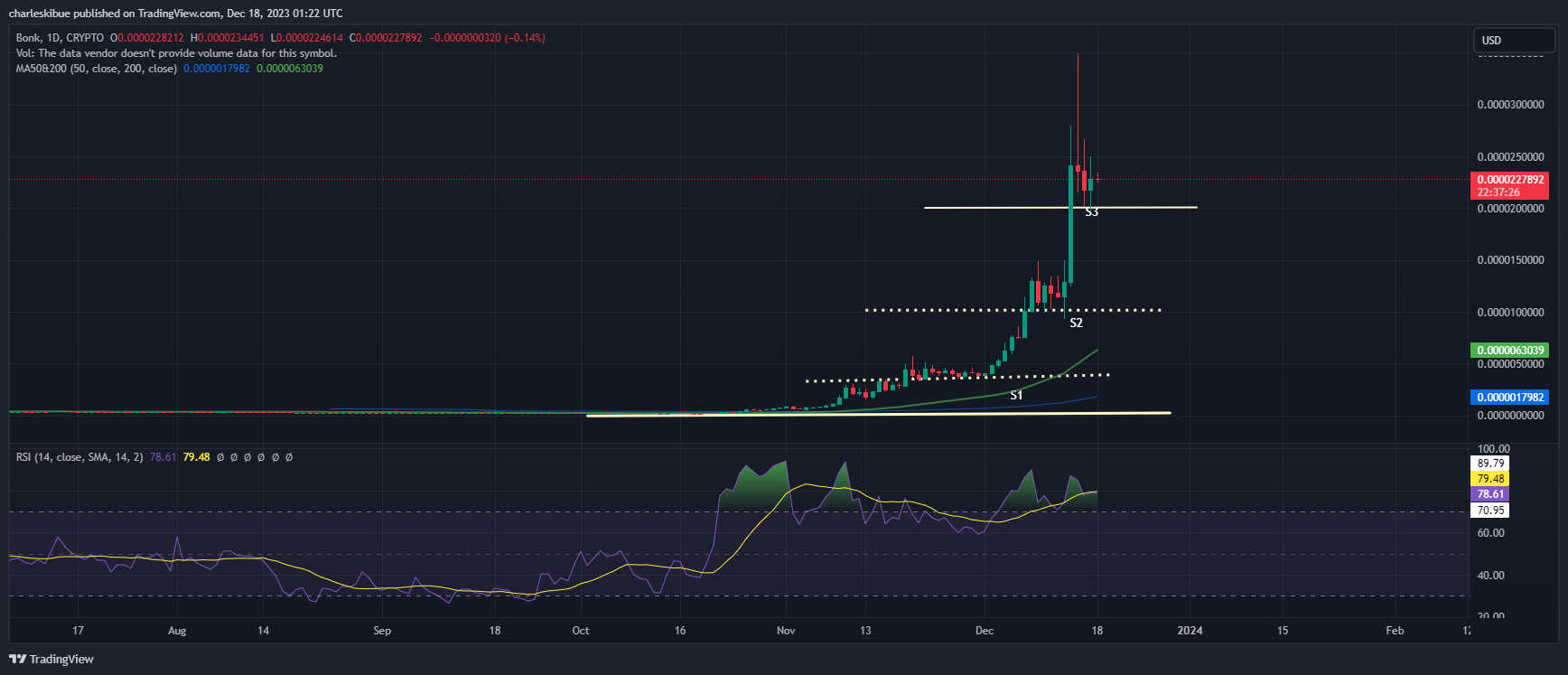The image size is (1568, 675).
Task: Click the blue MA50 value label 0.0000017982
Action: [1510, 398]
